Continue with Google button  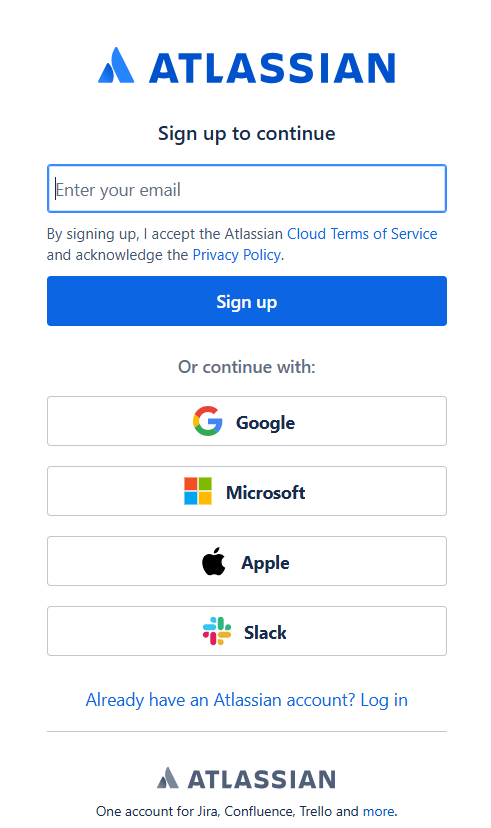247,421
